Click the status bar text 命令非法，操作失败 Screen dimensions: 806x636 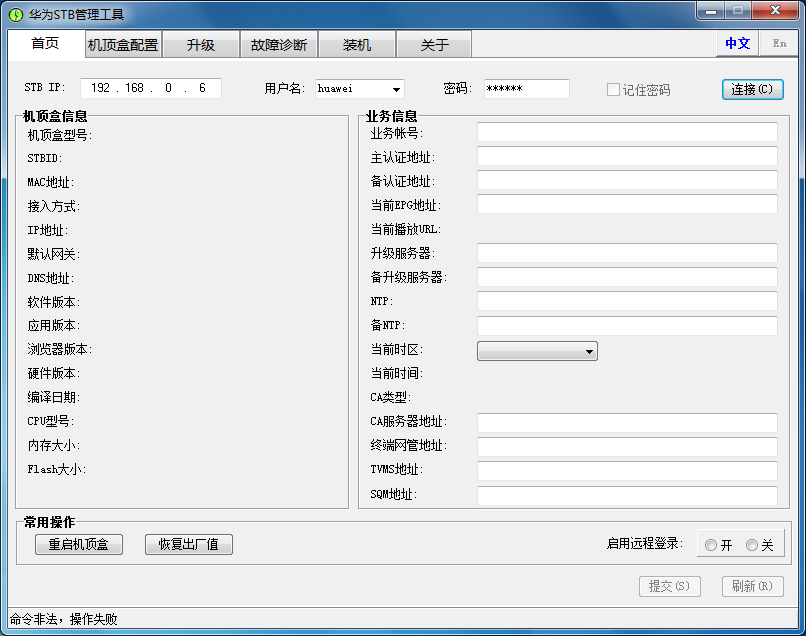(64, 619)
